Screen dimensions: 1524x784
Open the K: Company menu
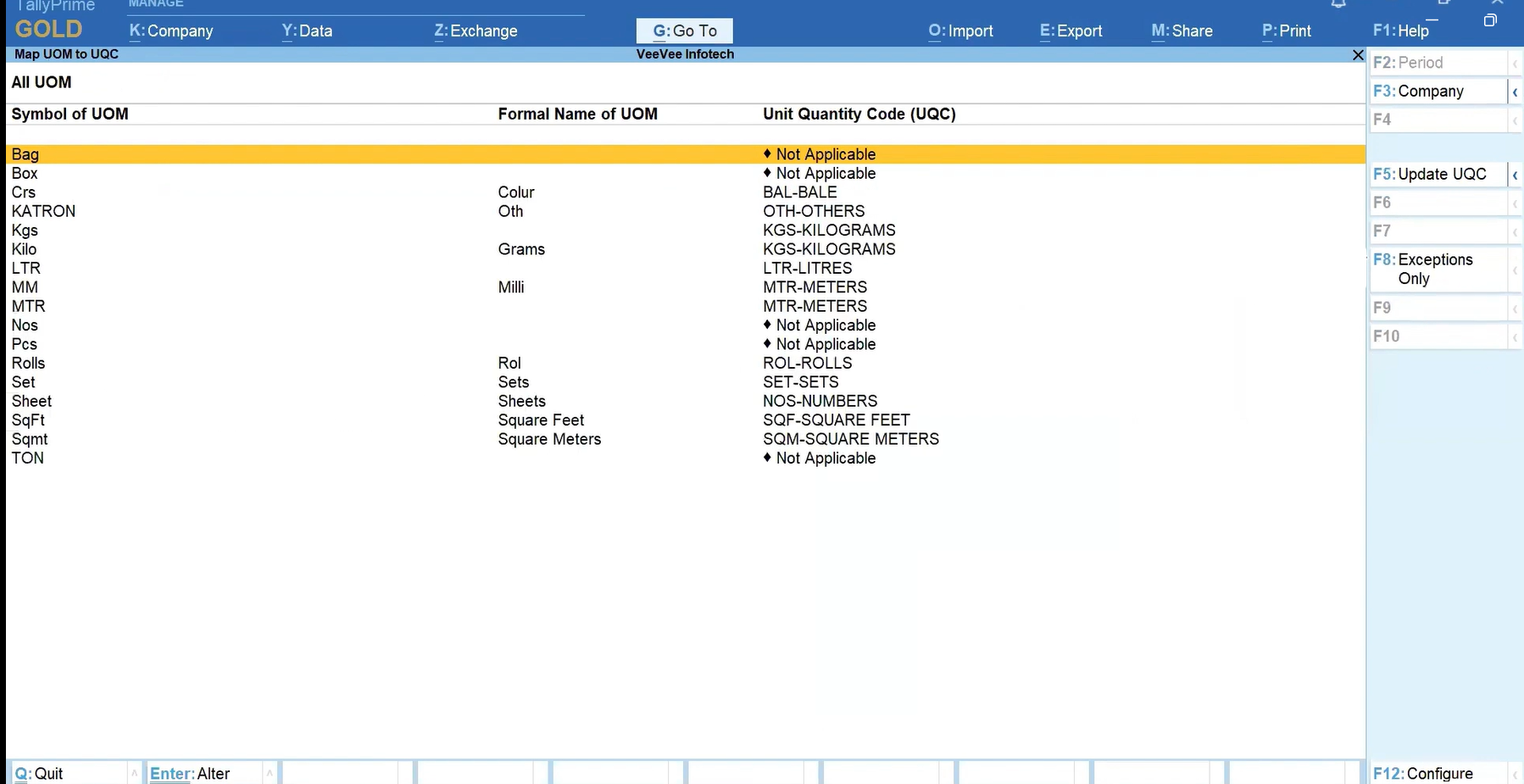[171, 31]
